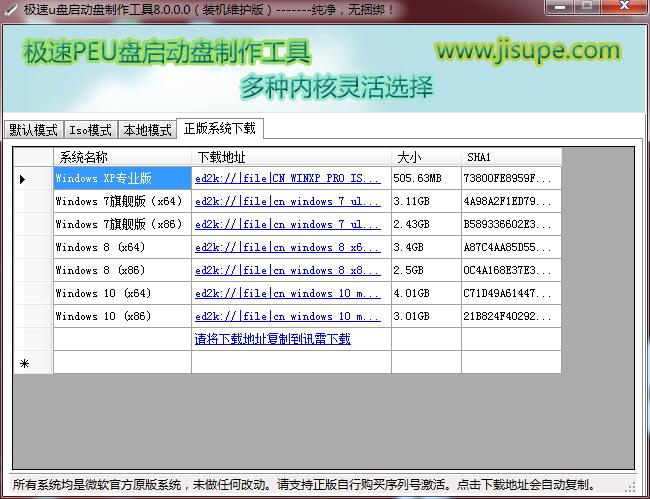Maximize the window
Viewport: 650px width, 499px height.
[587, 6]
